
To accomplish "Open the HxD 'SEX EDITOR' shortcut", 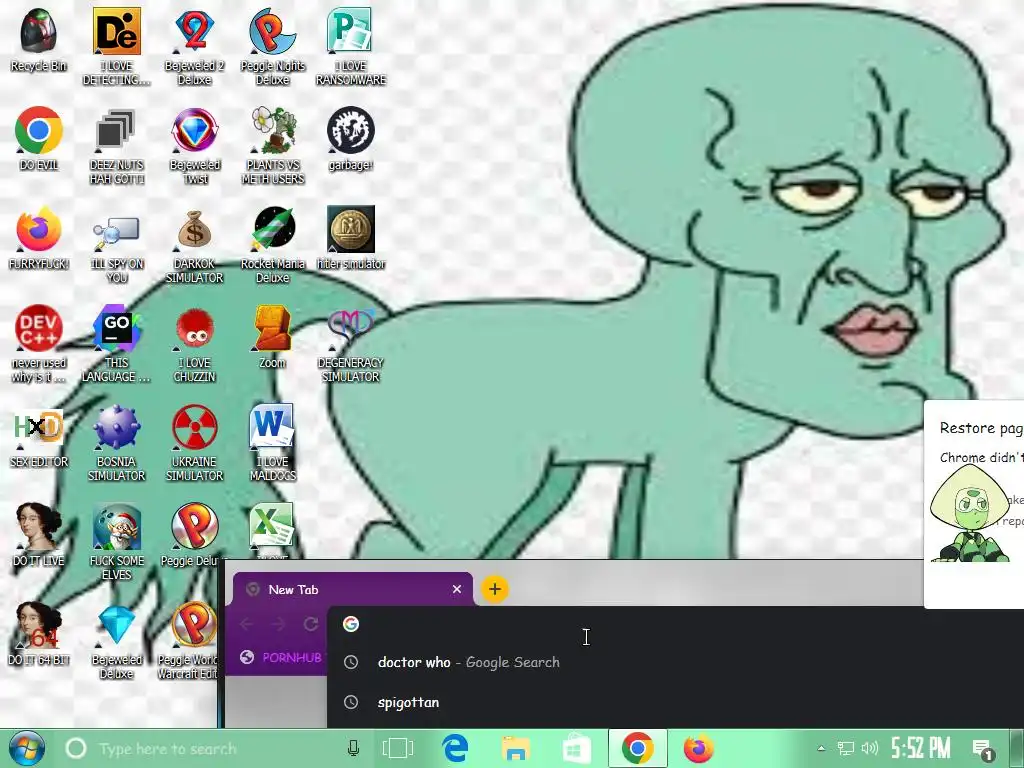I will coord(39,436).
